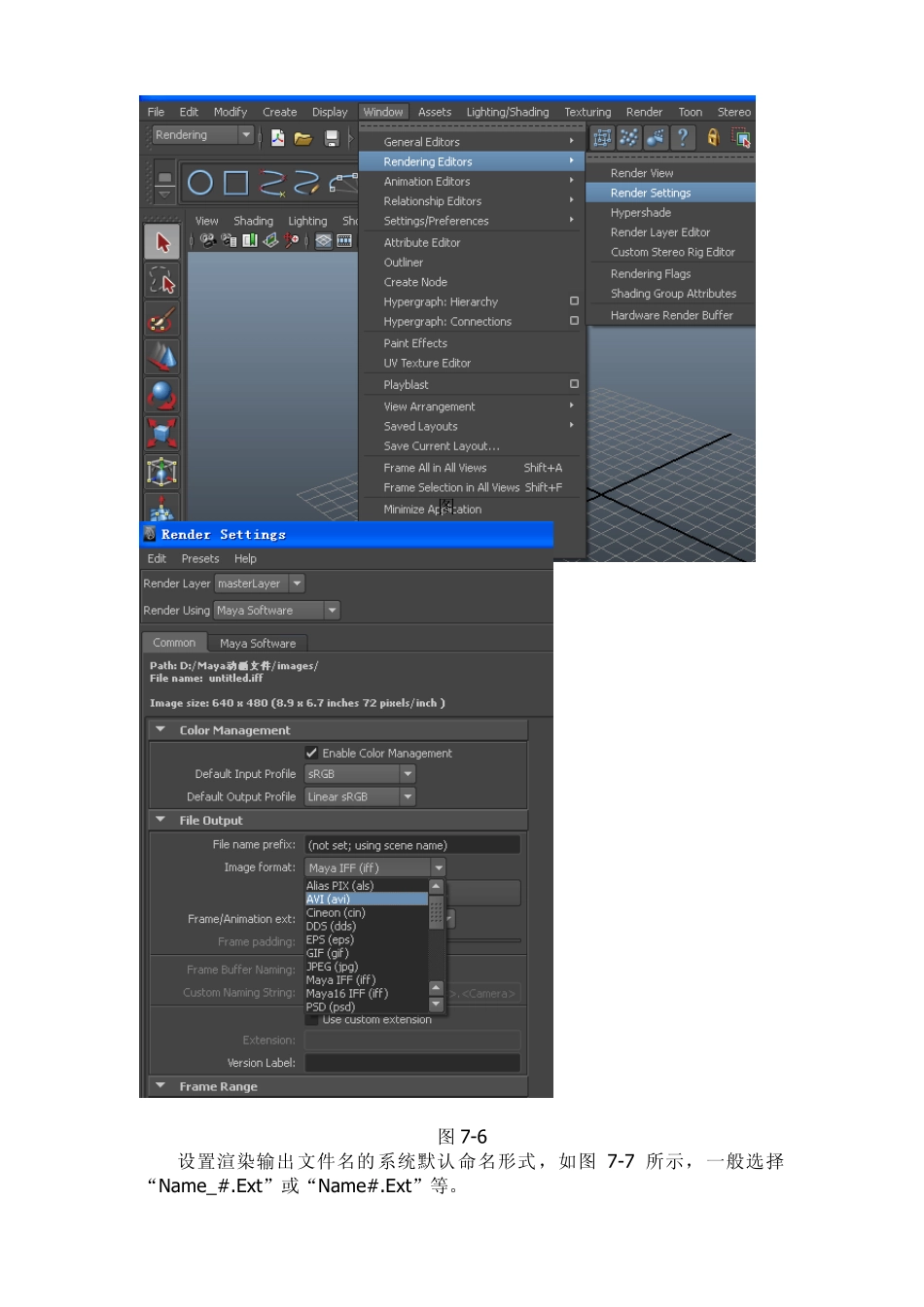924x1307 pixels.
Task: Collapse the File Output section
Action: tap(160, 820)
